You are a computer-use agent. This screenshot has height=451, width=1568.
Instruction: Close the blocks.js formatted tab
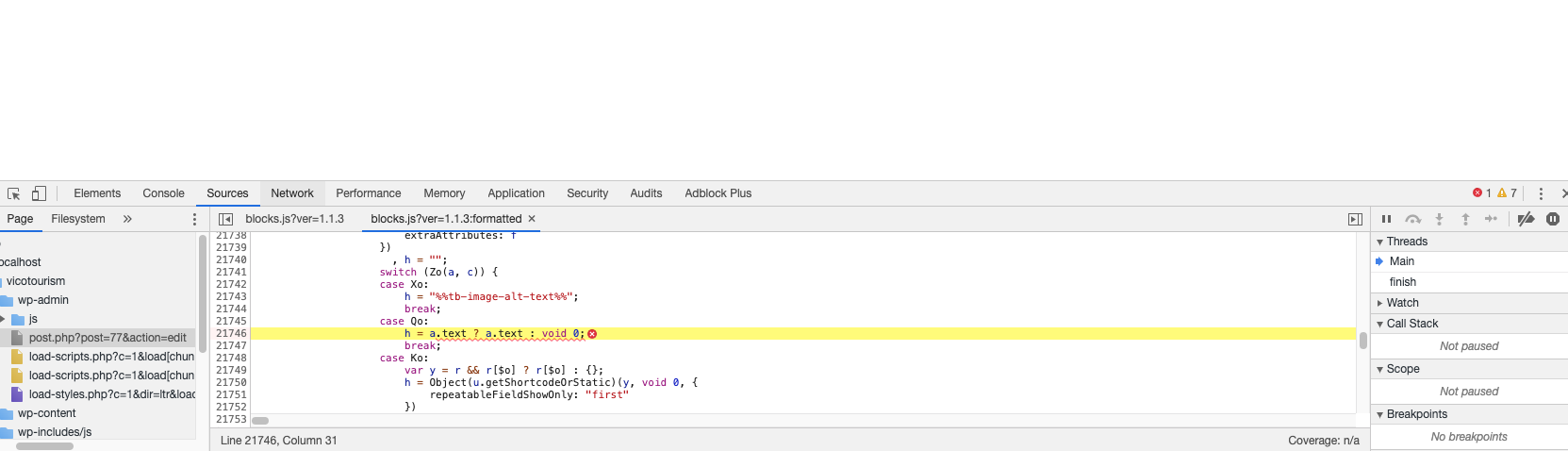tap(532, 219)
